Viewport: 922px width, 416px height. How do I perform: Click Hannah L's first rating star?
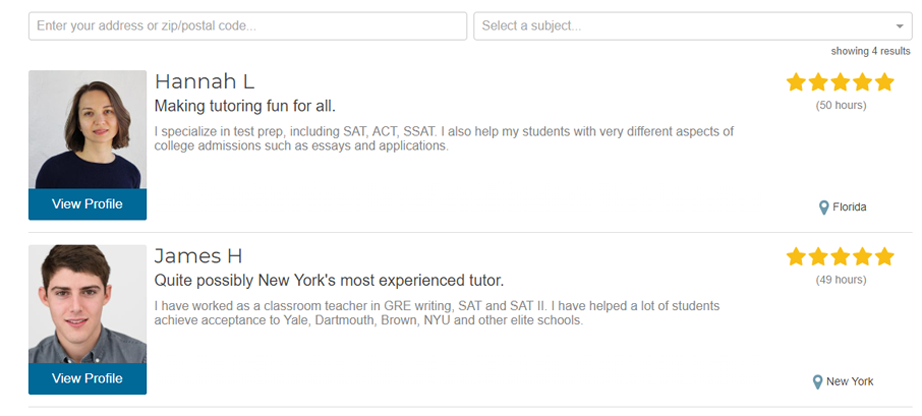[796, 82]
